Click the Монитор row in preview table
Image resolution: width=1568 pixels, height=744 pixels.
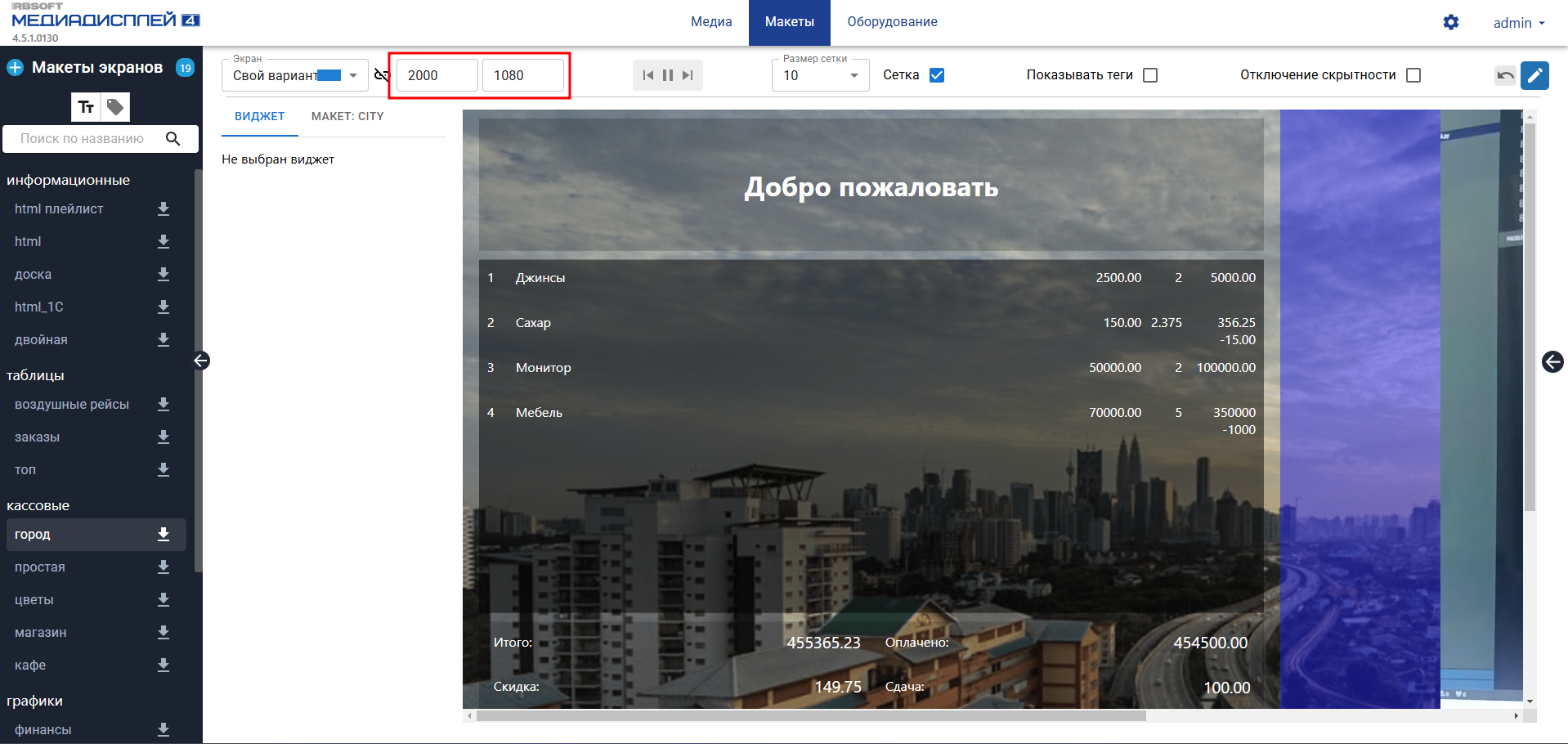point(871,368)
